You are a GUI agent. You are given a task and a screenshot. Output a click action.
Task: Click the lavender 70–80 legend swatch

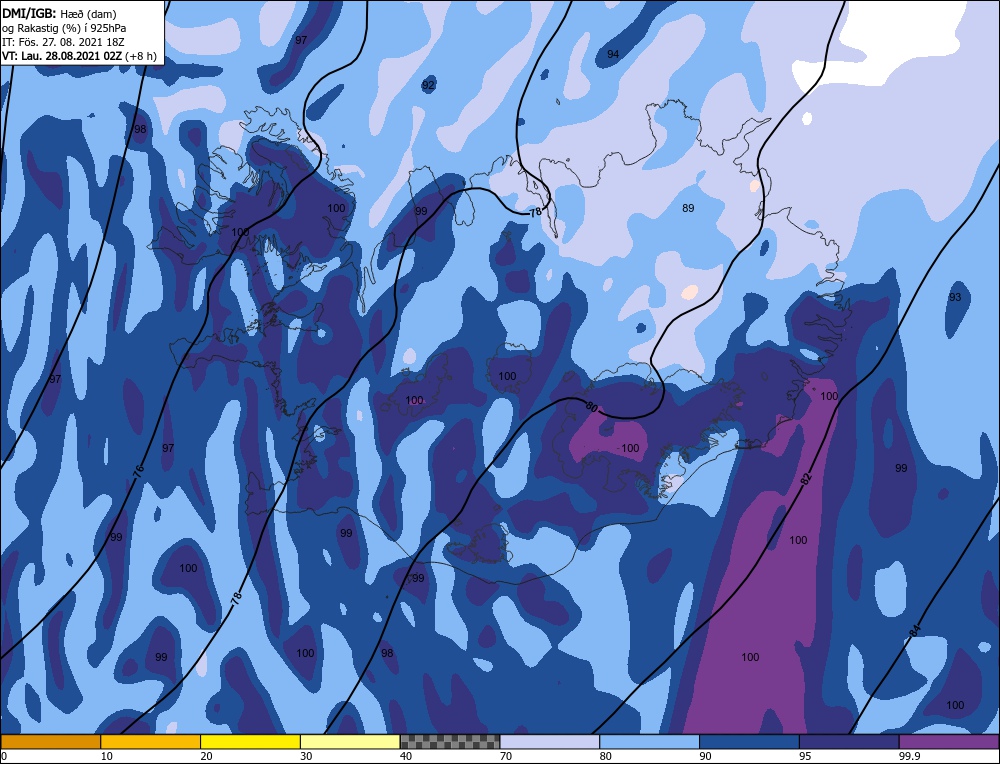(550, 742)
